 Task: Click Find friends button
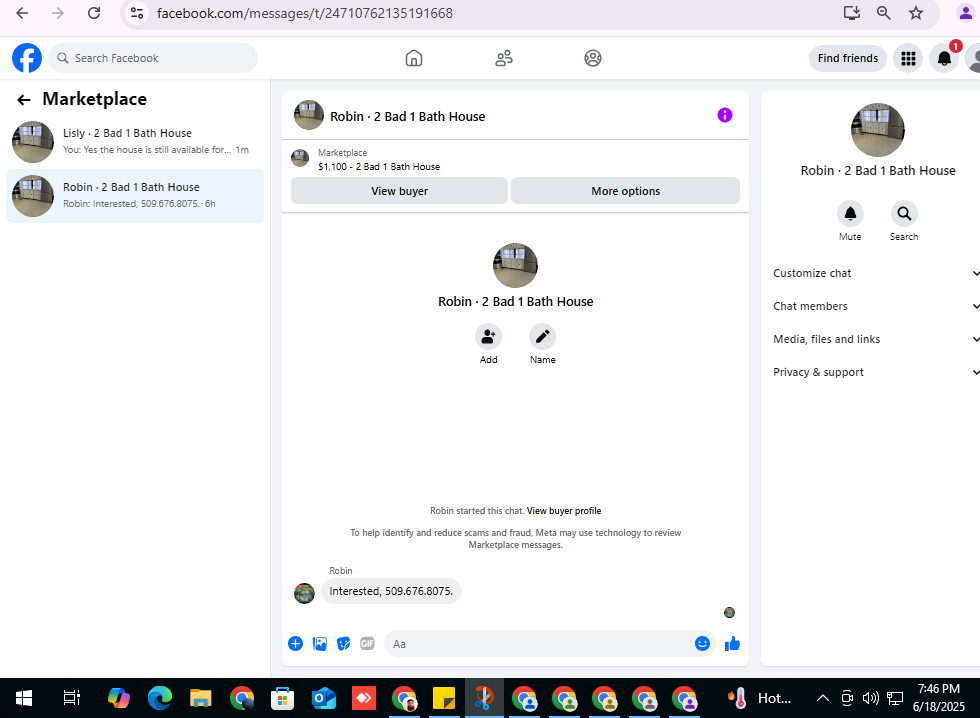coord(848,58)
